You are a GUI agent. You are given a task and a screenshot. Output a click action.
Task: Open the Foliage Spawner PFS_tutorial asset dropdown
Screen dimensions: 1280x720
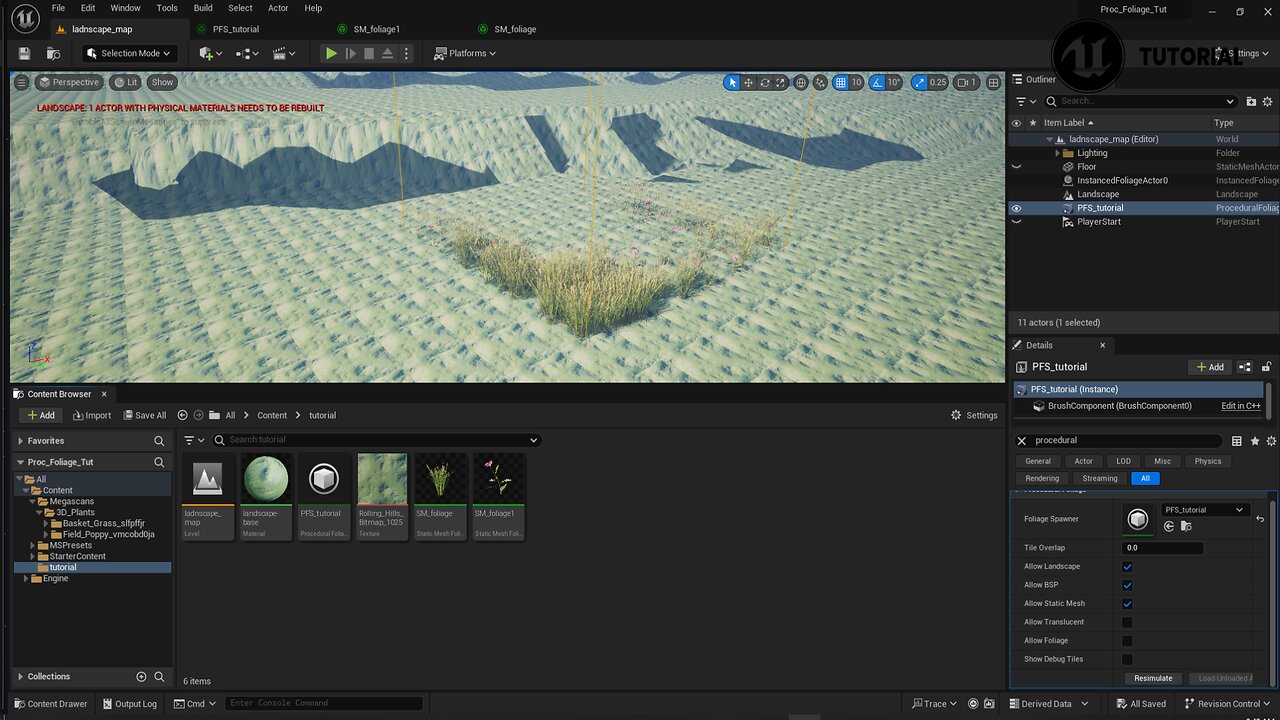point(1204,510)
